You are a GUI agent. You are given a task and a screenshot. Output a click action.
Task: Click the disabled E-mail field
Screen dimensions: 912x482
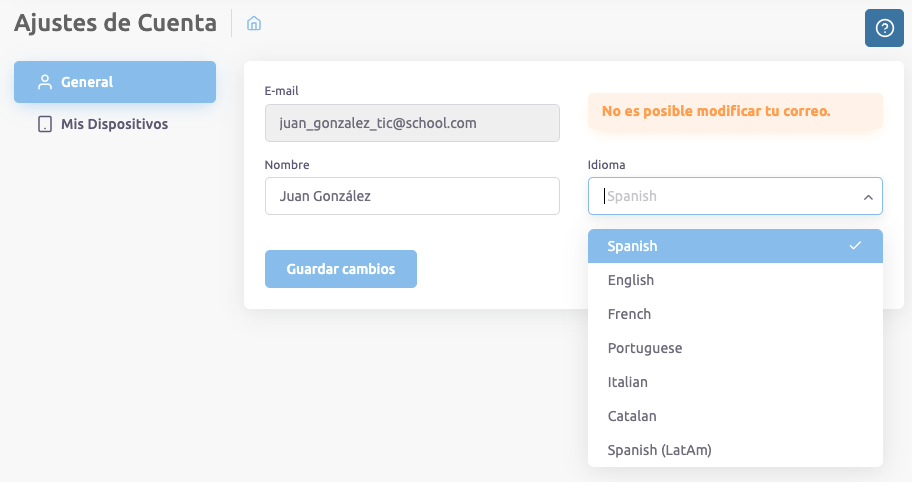(x=411, y=123)
